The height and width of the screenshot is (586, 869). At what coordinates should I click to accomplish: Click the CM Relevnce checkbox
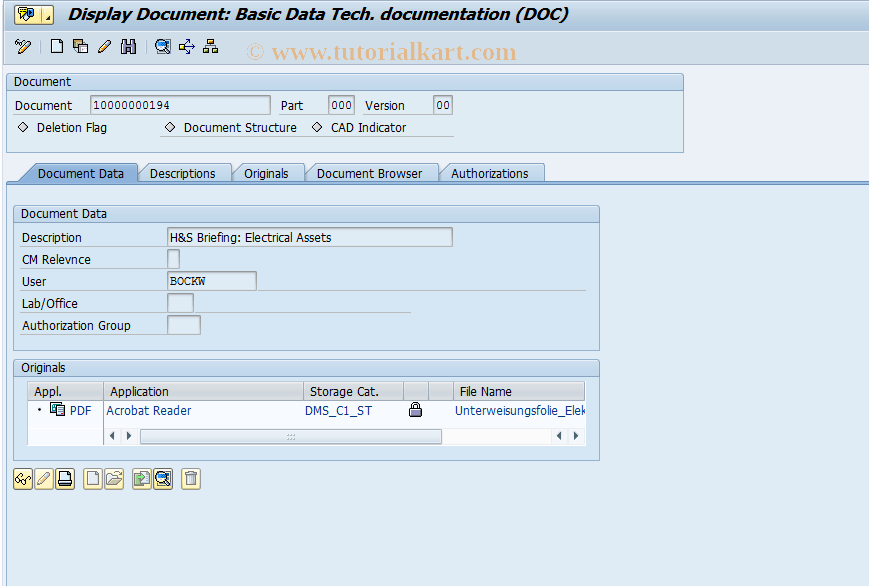173,259
